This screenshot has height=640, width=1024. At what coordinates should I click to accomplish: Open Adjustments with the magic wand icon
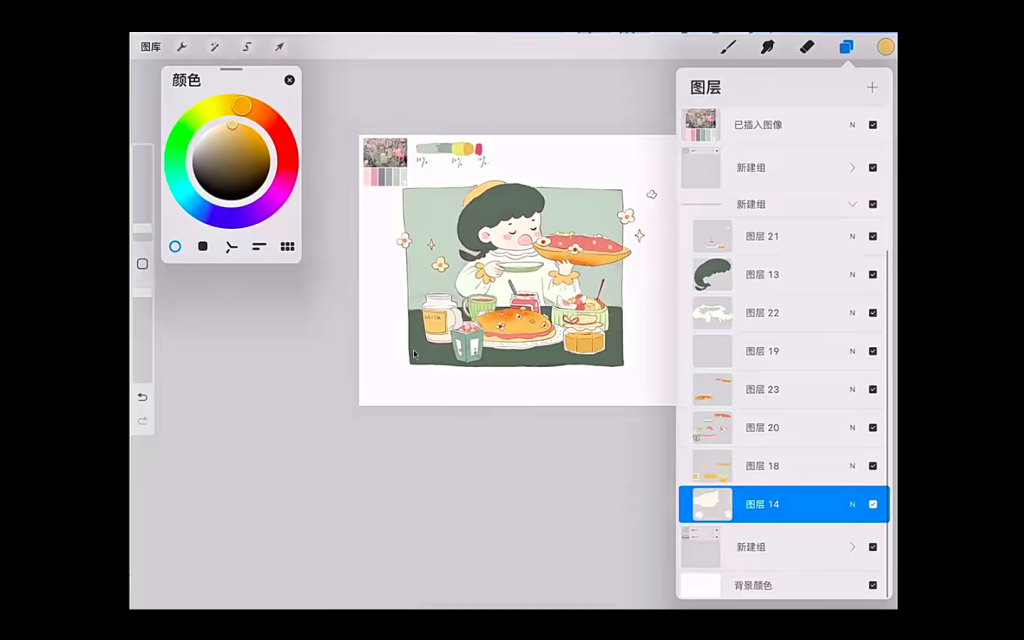pyautogui.click(x=214, y=46)
